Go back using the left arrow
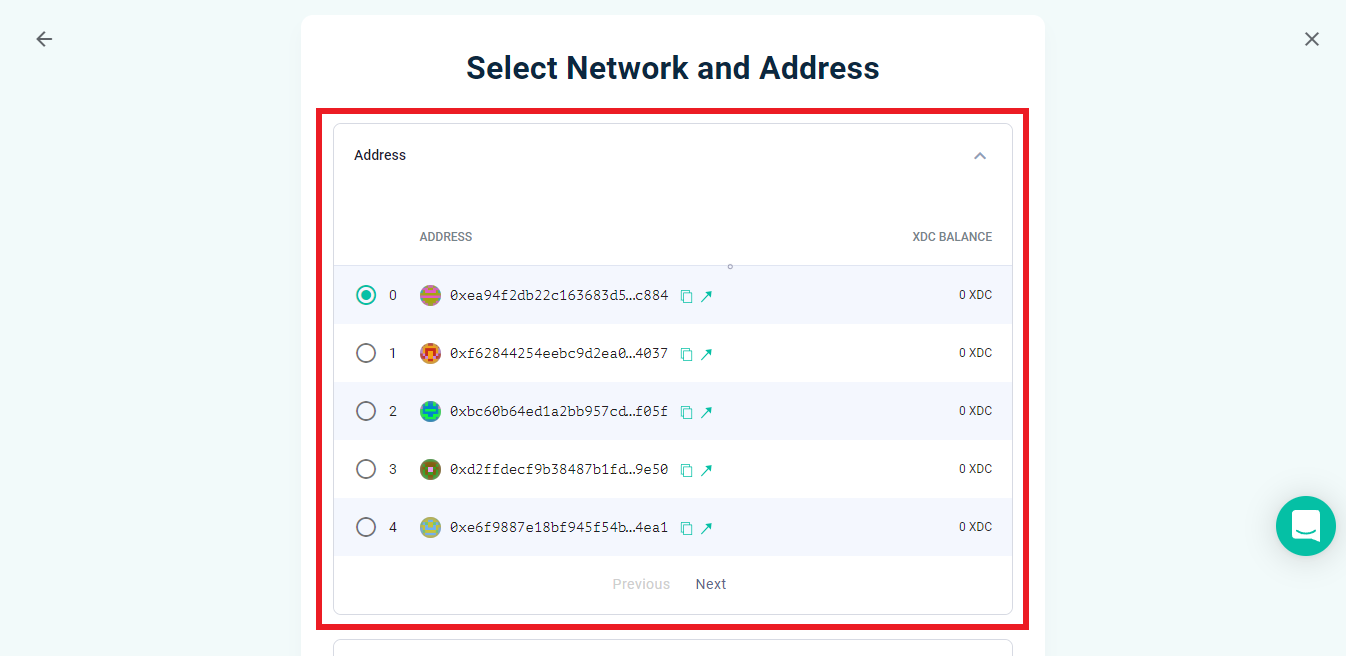This screenshot has width=1346, height=656. [x=44, y=39]
